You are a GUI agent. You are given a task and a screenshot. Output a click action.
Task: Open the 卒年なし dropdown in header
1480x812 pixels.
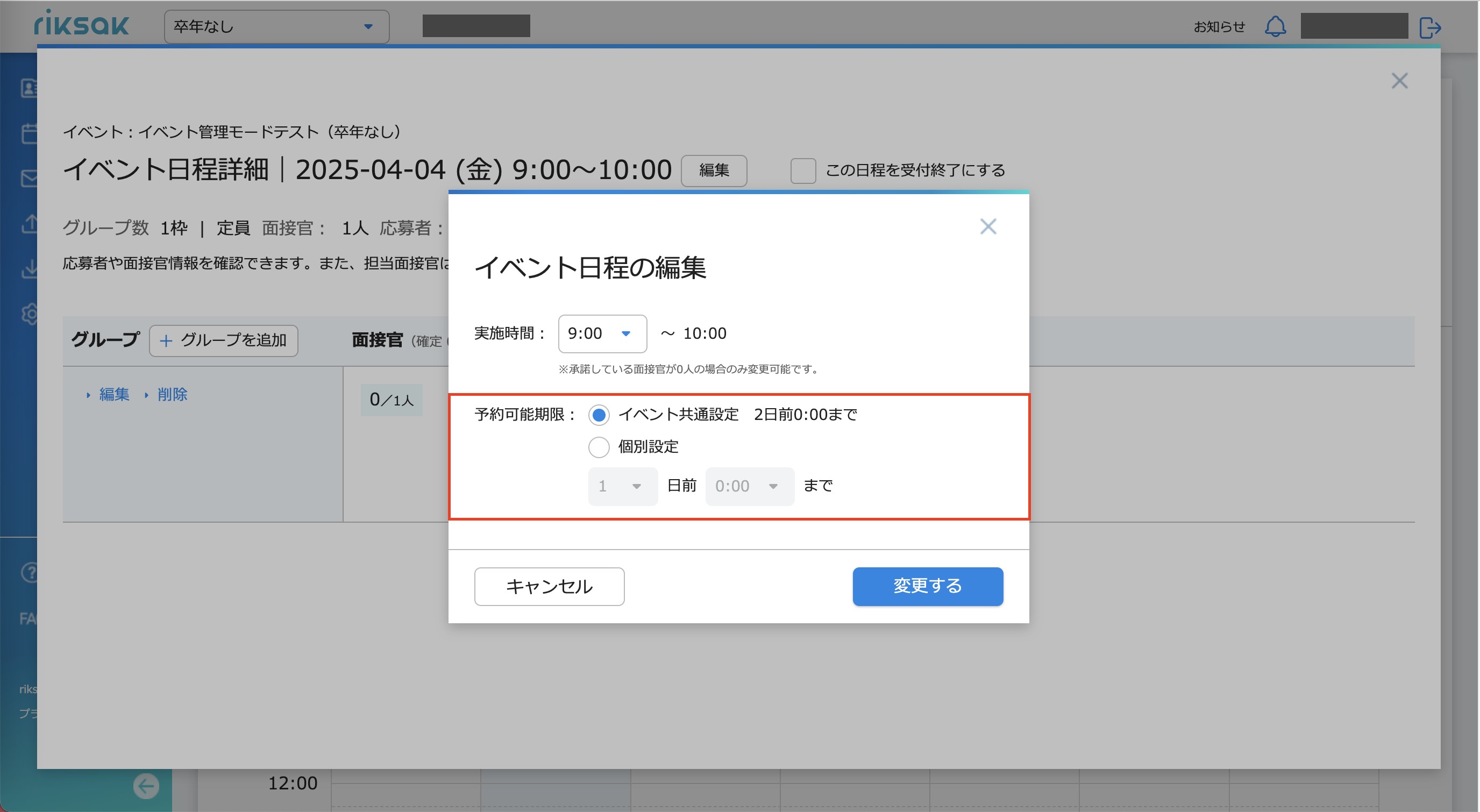pyautogui.click(x=276, y=26)
